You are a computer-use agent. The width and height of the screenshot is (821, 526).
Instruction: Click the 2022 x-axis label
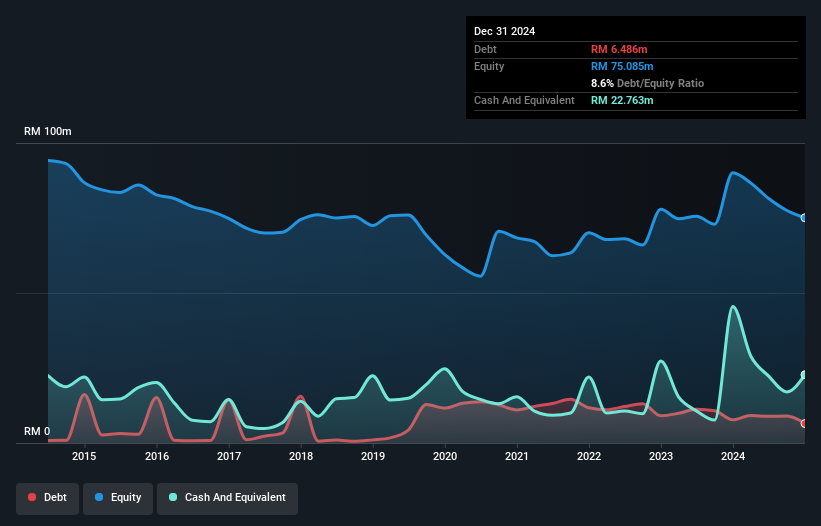click(589, 456)
